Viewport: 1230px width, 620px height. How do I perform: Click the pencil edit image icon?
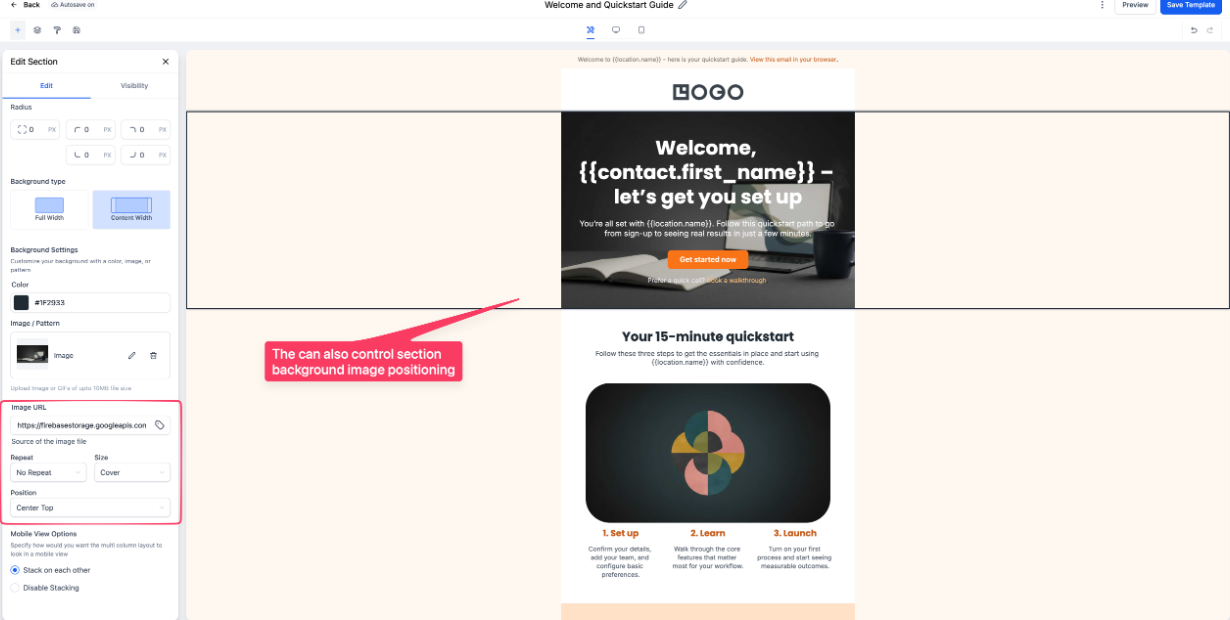point(131,355)
